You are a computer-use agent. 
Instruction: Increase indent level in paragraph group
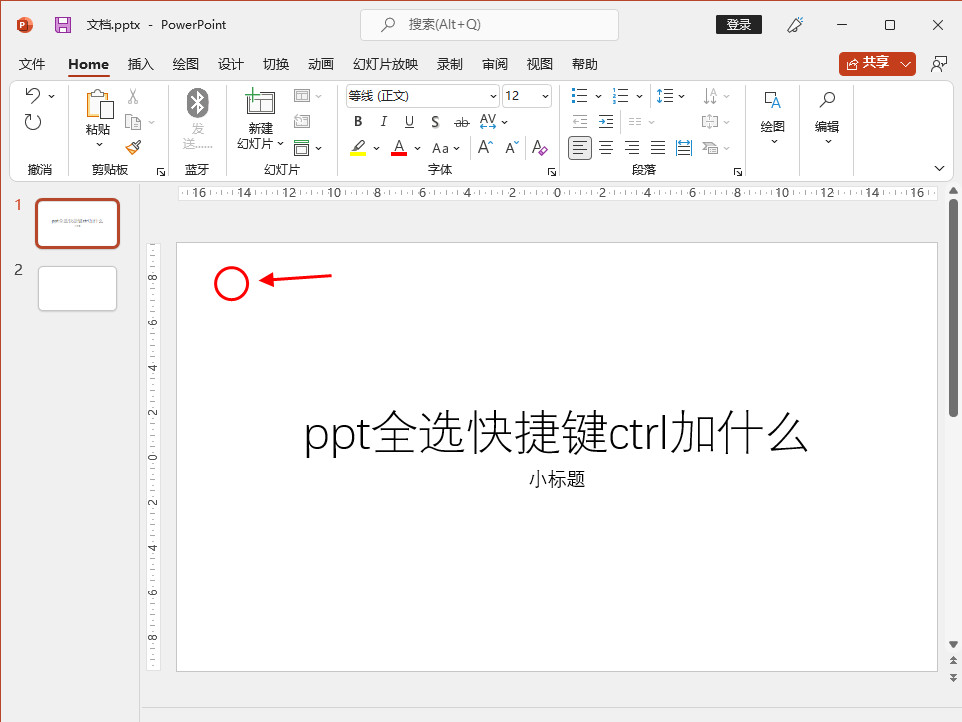(x=606, y=122)
